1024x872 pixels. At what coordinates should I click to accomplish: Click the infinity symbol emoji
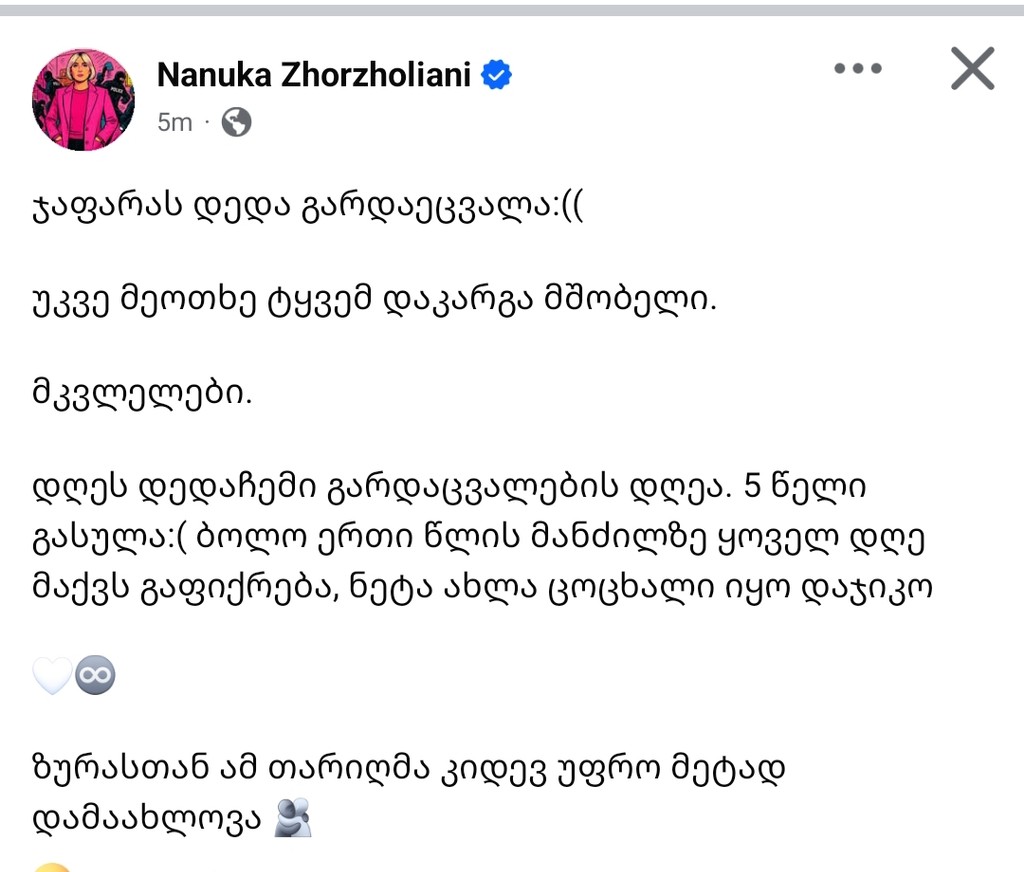point(95,675)
